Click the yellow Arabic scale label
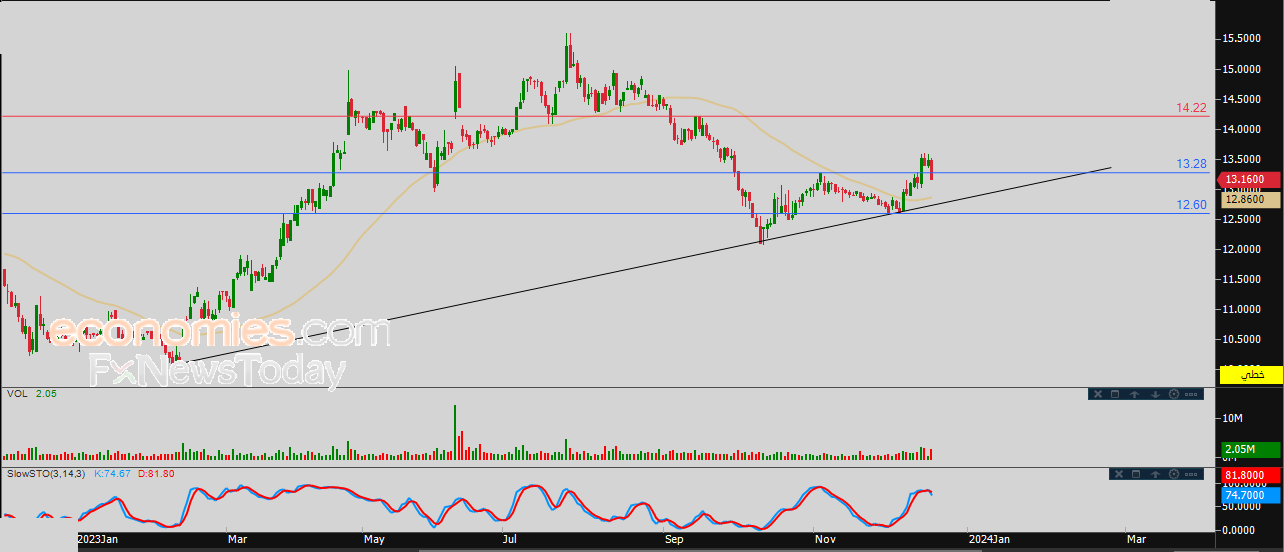The height and width of the screenshot is (552, 1284). click(1250, 374)
